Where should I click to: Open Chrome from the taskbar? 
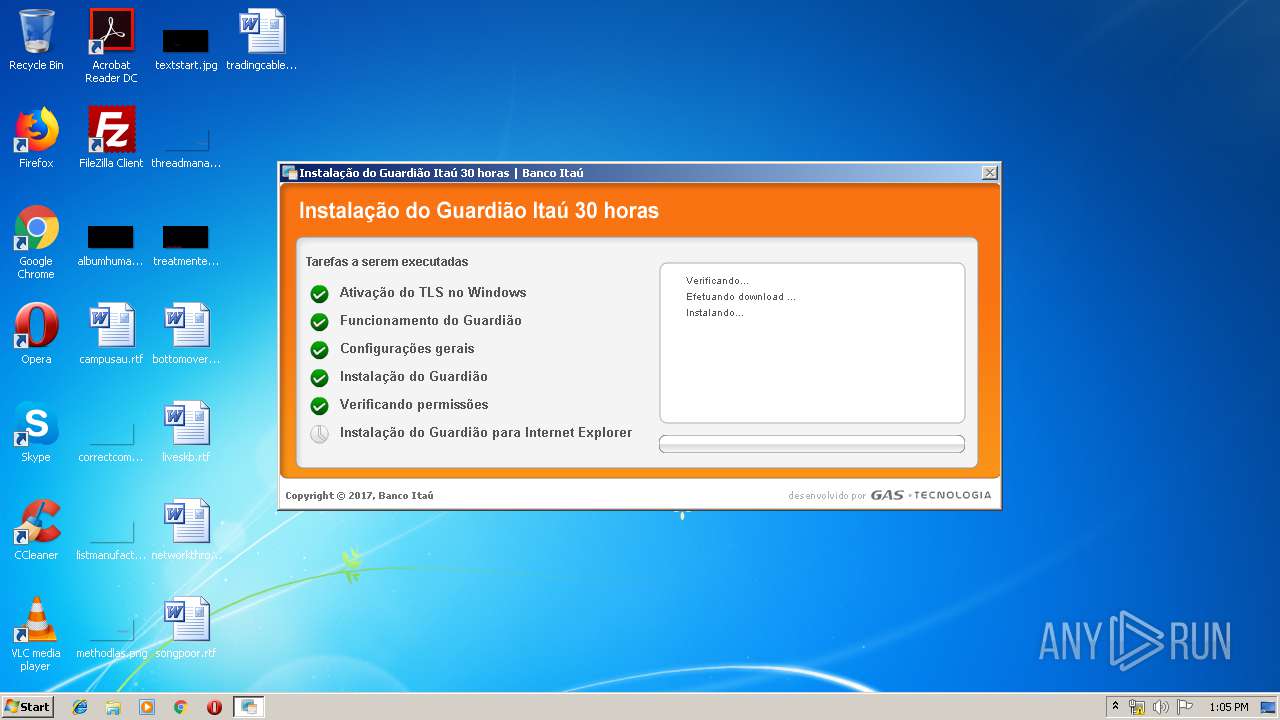pos(180,707)
